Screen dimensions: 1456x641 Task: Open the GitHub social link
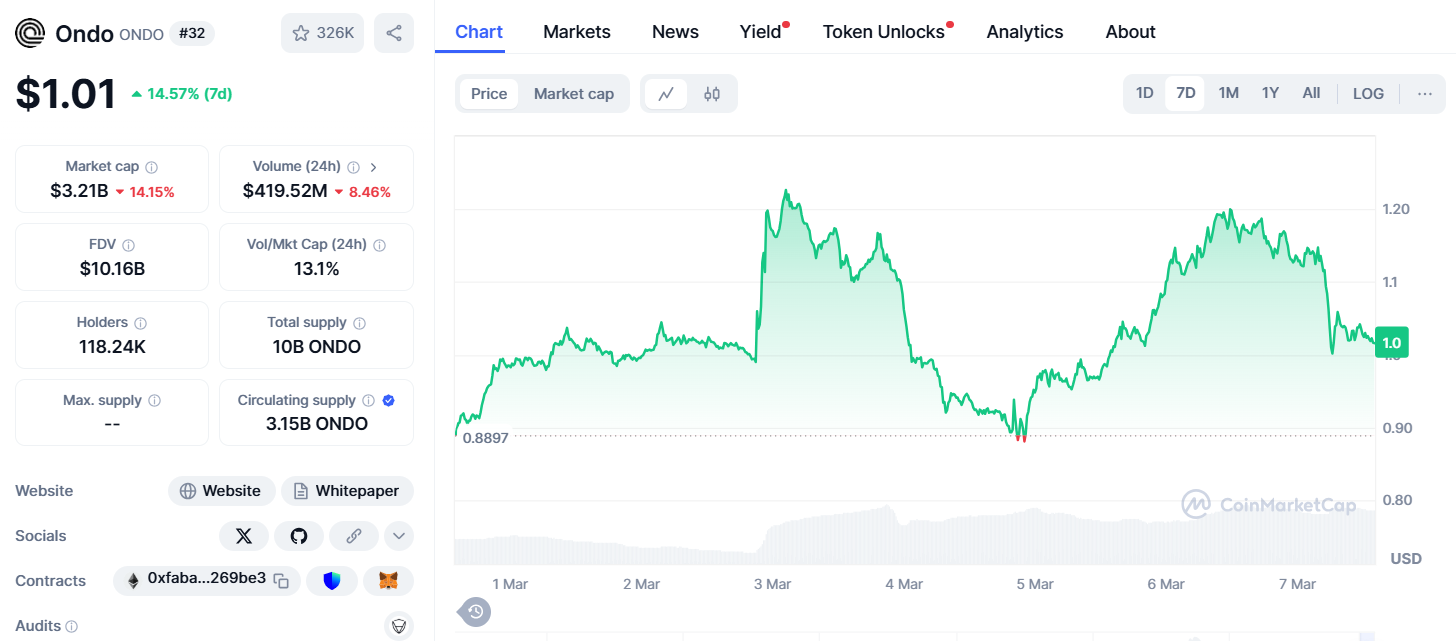tap(299, 536)
